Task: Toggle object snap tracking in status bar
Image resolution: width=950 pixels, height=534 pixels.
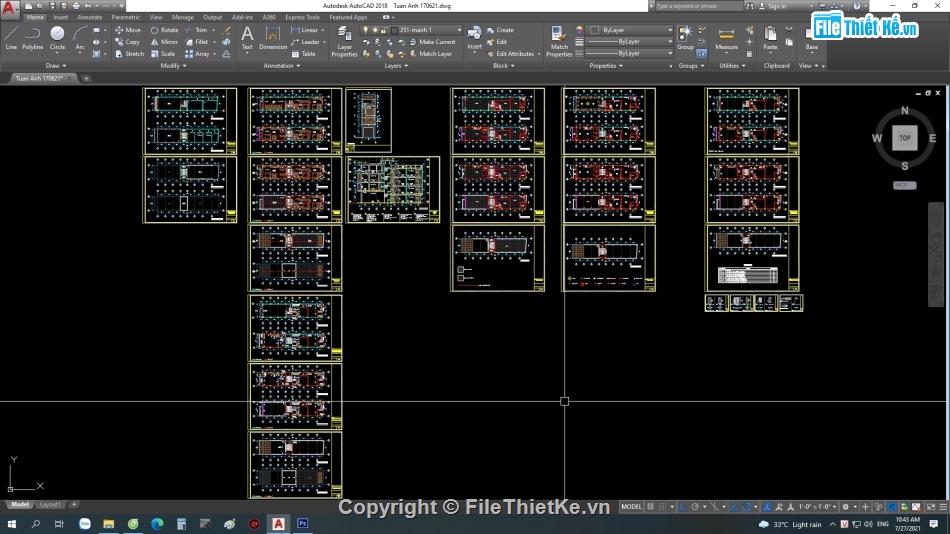Action: [x=734, y=507]
